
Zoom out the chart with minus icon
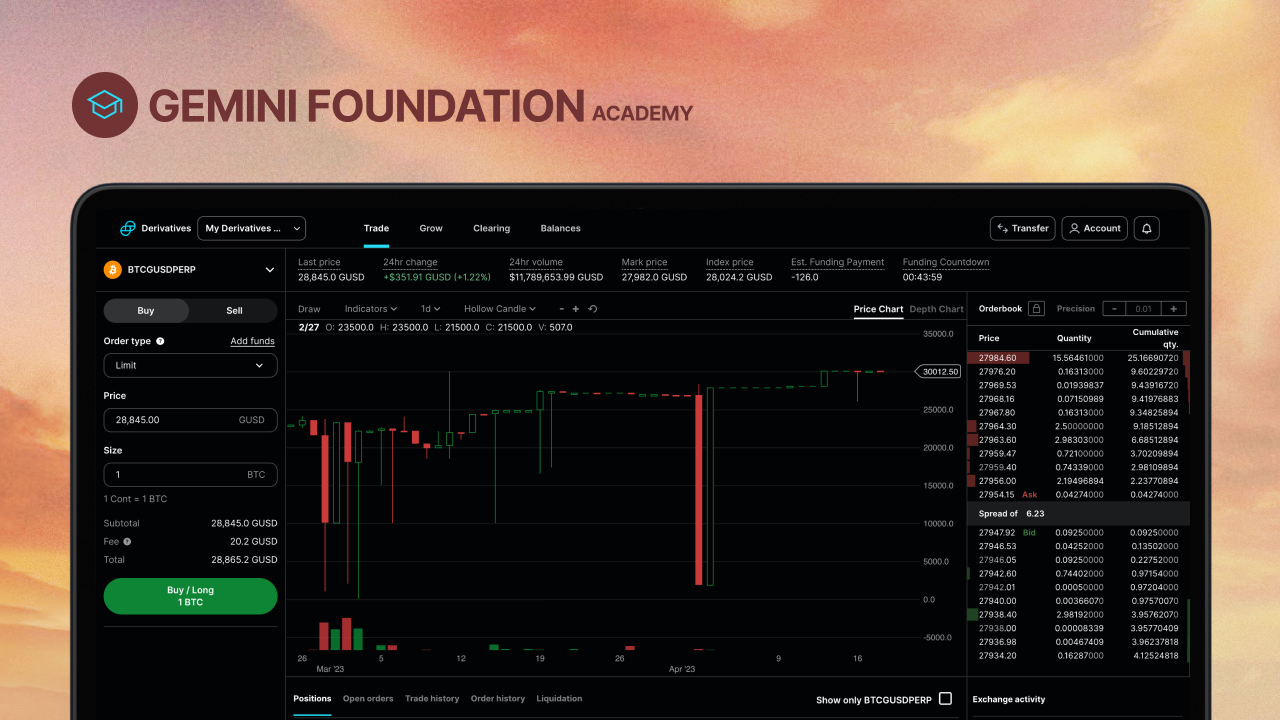tap(562, 309)
